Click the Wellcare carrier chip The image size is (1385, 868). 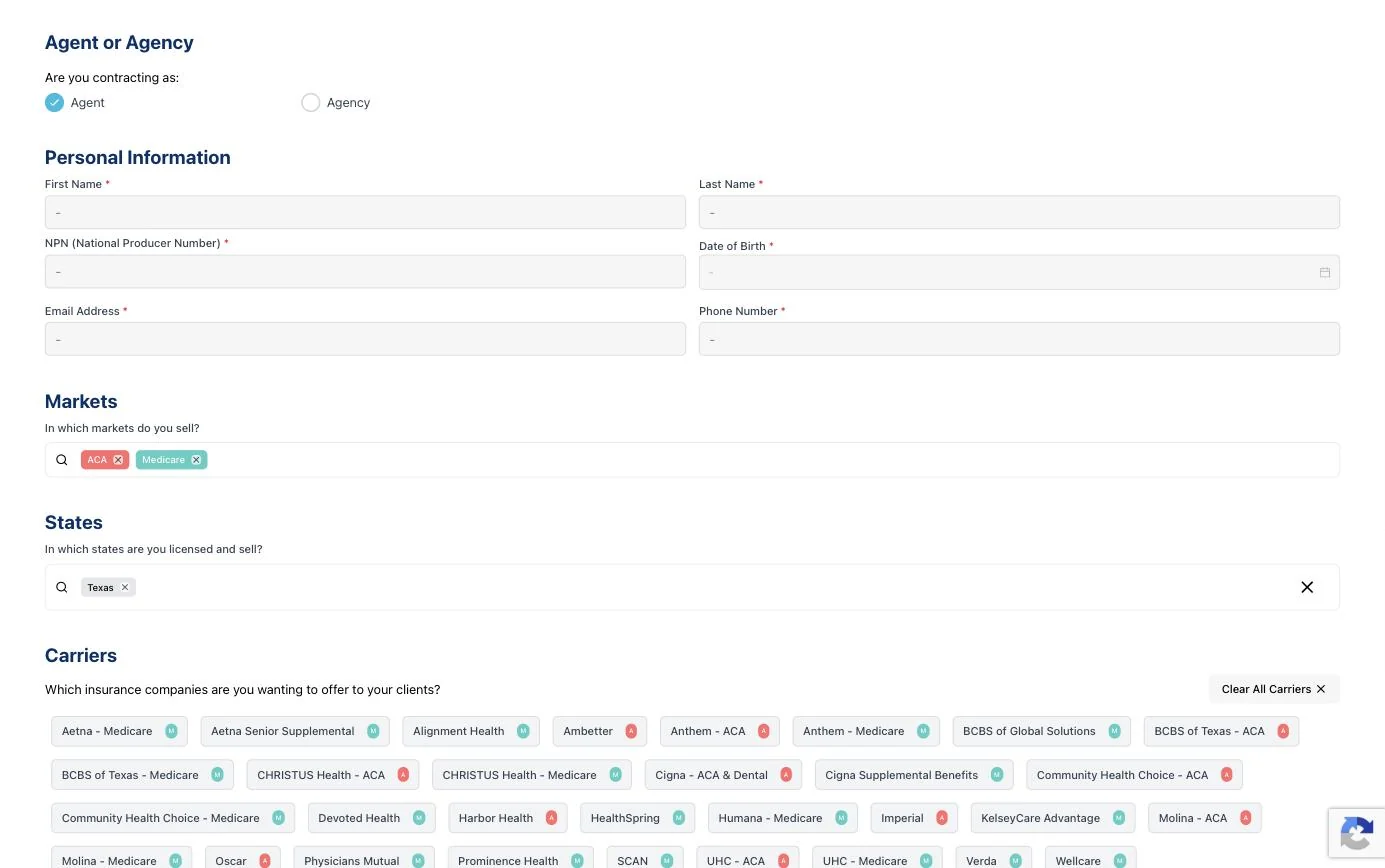coord(1090,859)
